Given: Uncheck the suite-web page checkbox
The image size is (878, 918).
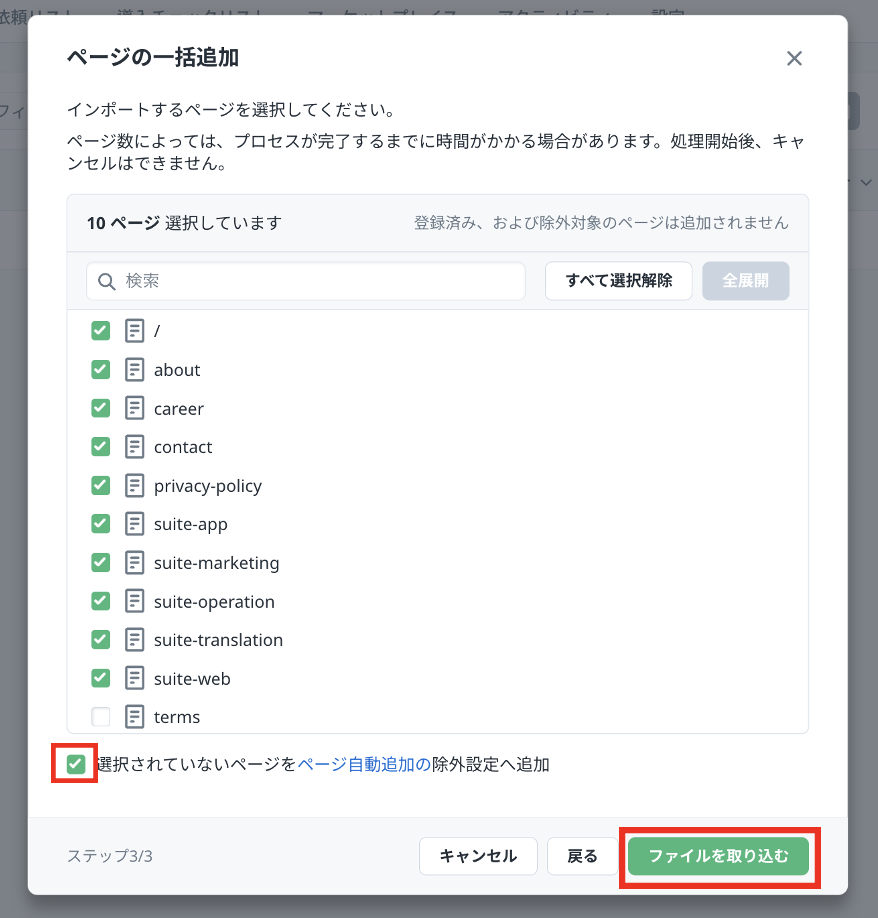Looking at the screenshot, I should pos(101,679).
